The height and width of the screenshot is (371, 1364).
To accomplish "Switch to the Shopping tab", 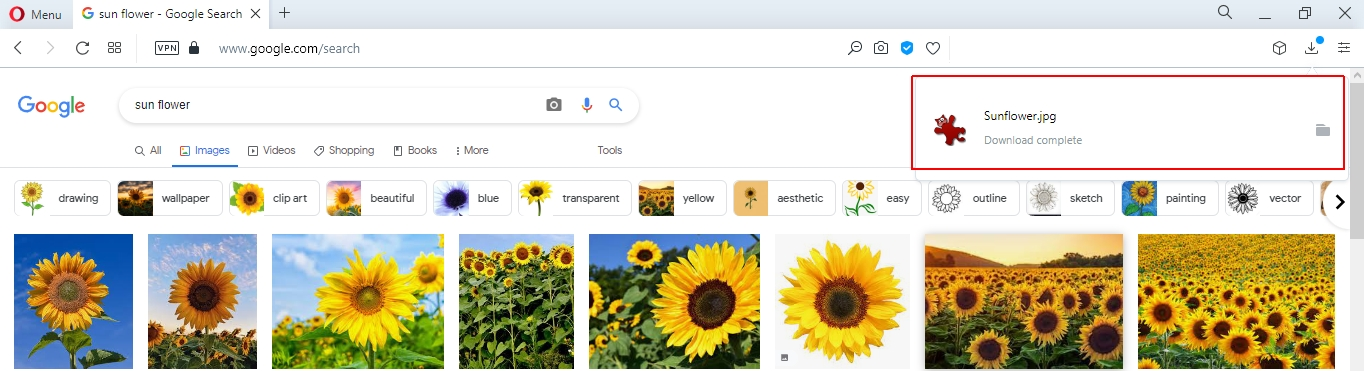I will 344,151.
